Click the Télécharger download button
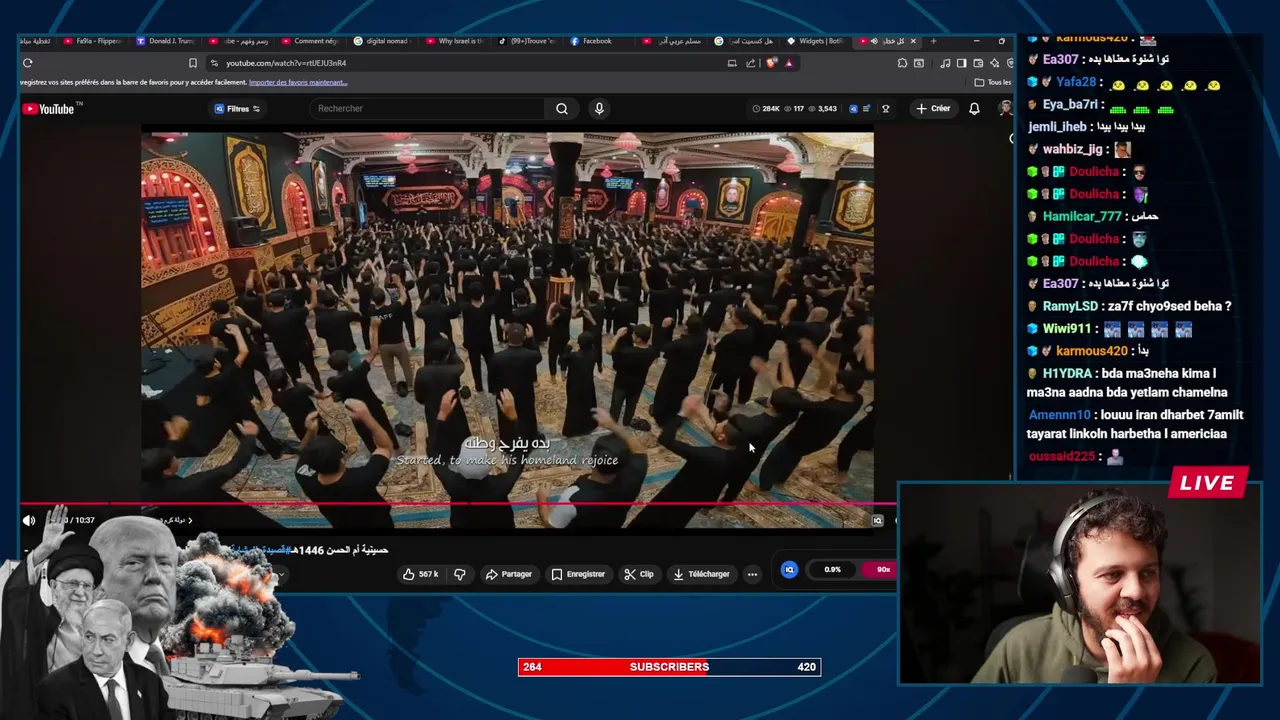Viewport: 1280px width, 720px height. pyautogui.click(x=701, y=574)
